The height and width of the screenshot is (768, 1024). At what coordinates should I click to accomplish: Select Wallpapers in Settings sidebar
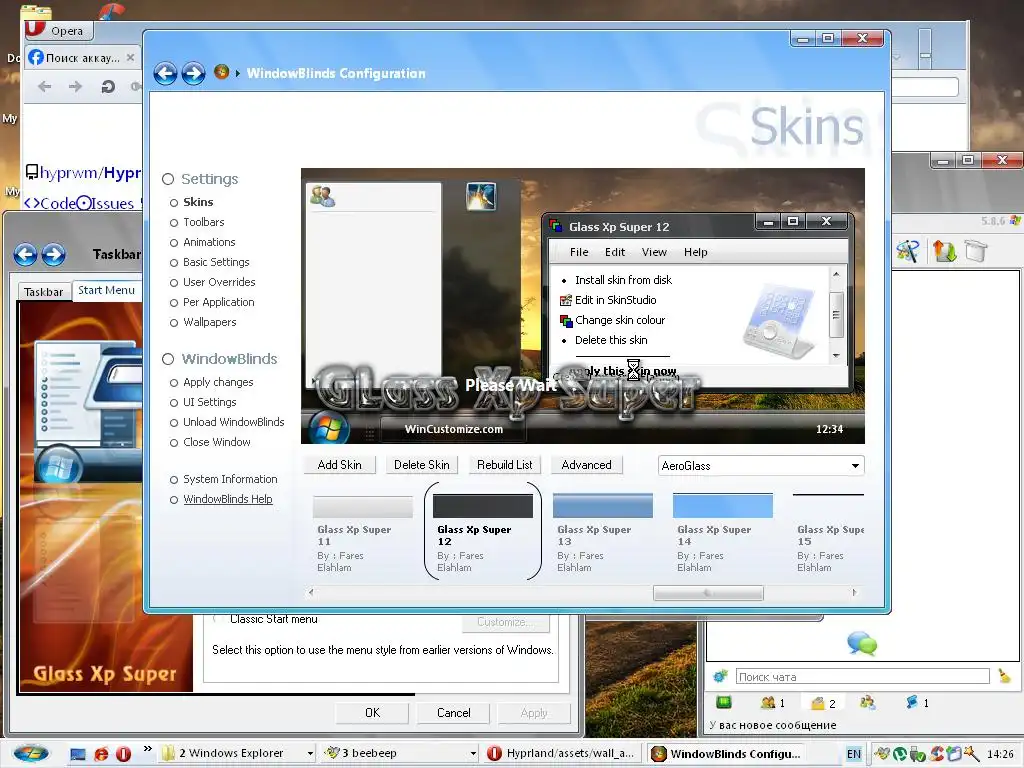210,322
